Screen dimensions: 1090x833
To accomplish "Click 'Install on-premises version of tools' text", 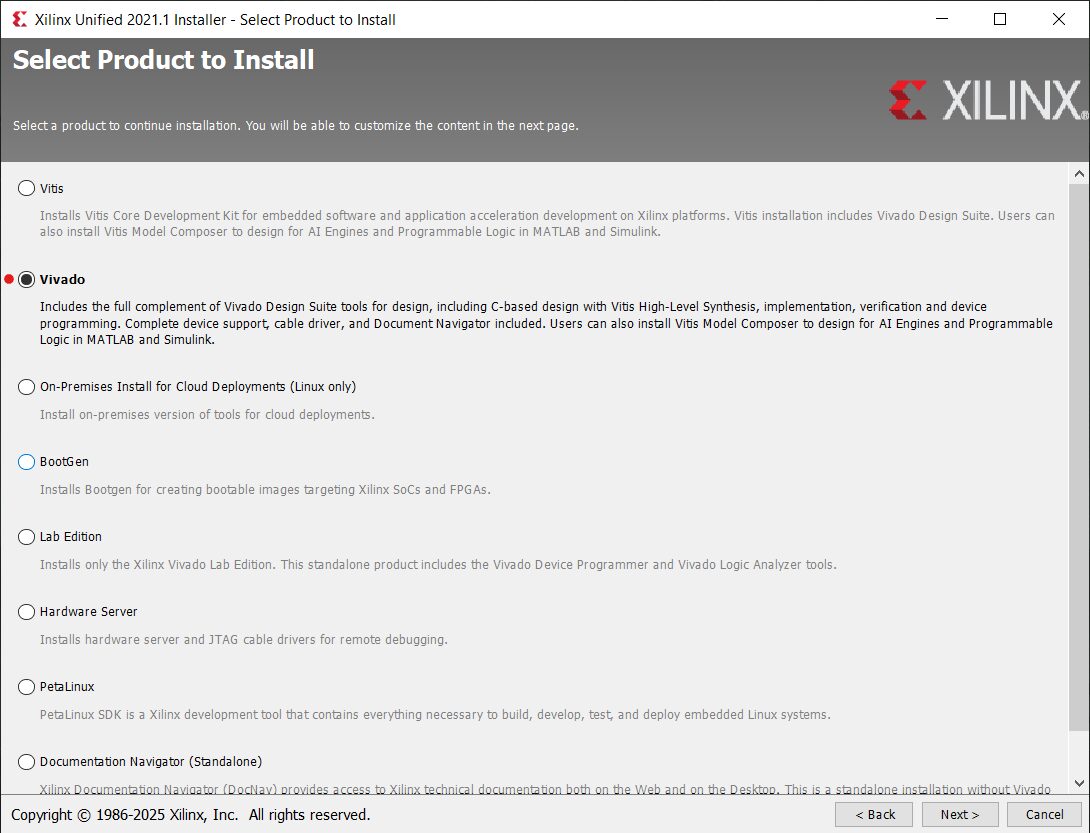I will coord(207,414).
